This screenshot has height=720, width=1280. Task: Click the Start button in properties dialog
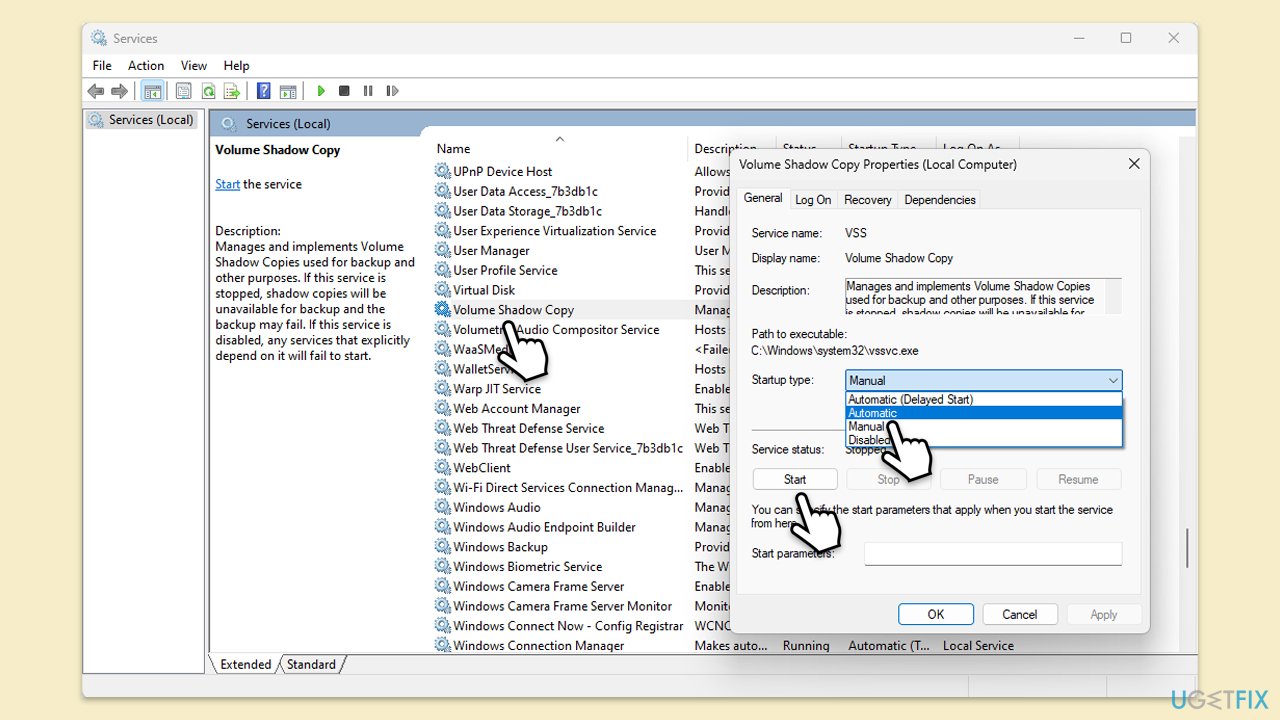(795, 479)
